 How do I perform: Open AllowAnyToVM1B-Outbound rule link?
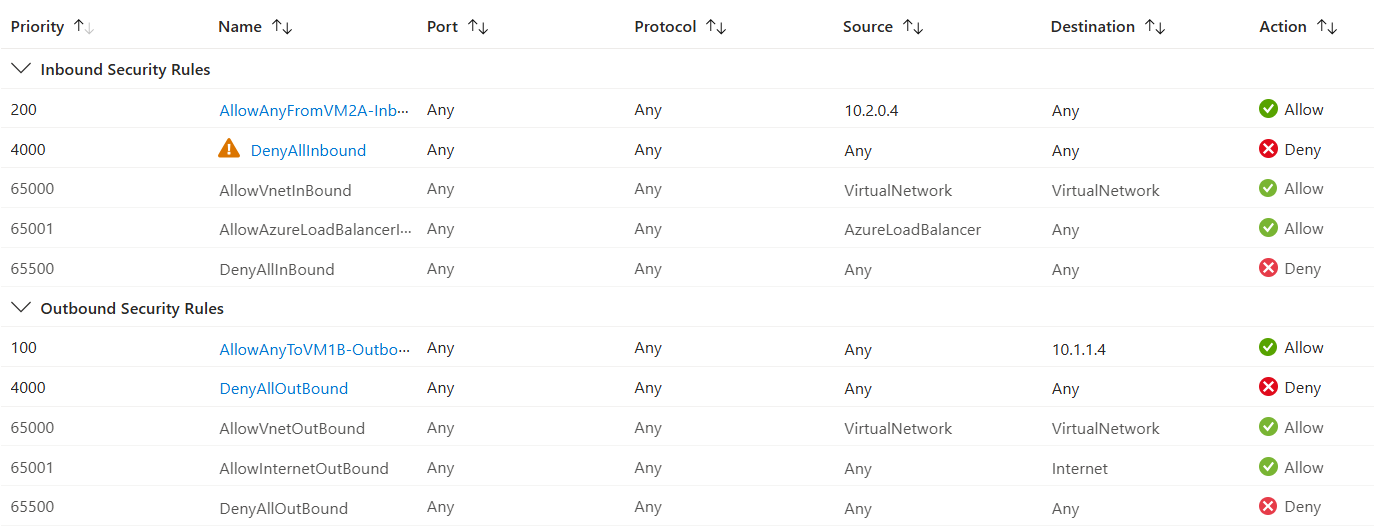(315, 349)
